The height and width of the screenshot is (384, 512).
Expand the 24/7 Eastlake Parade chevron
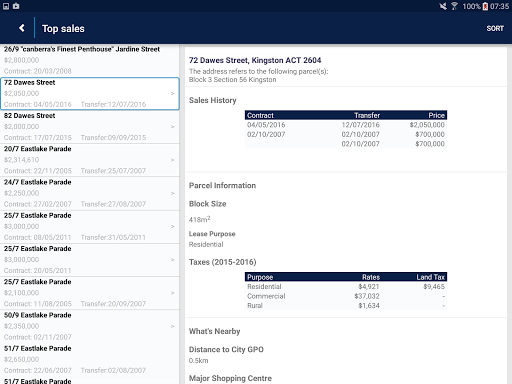tap(172, 193)
